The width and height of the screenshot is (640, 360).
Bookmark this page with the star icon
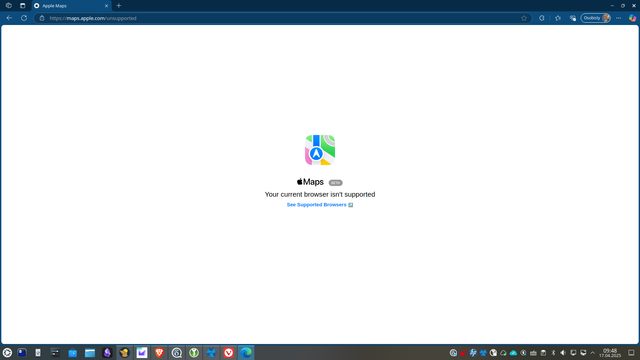[x=524, y=18]
